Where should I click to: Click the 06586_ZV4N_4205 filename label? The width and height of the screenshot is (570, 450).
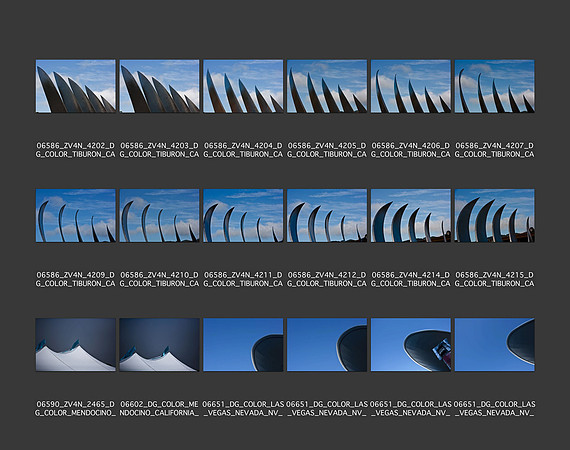[327, 150]
